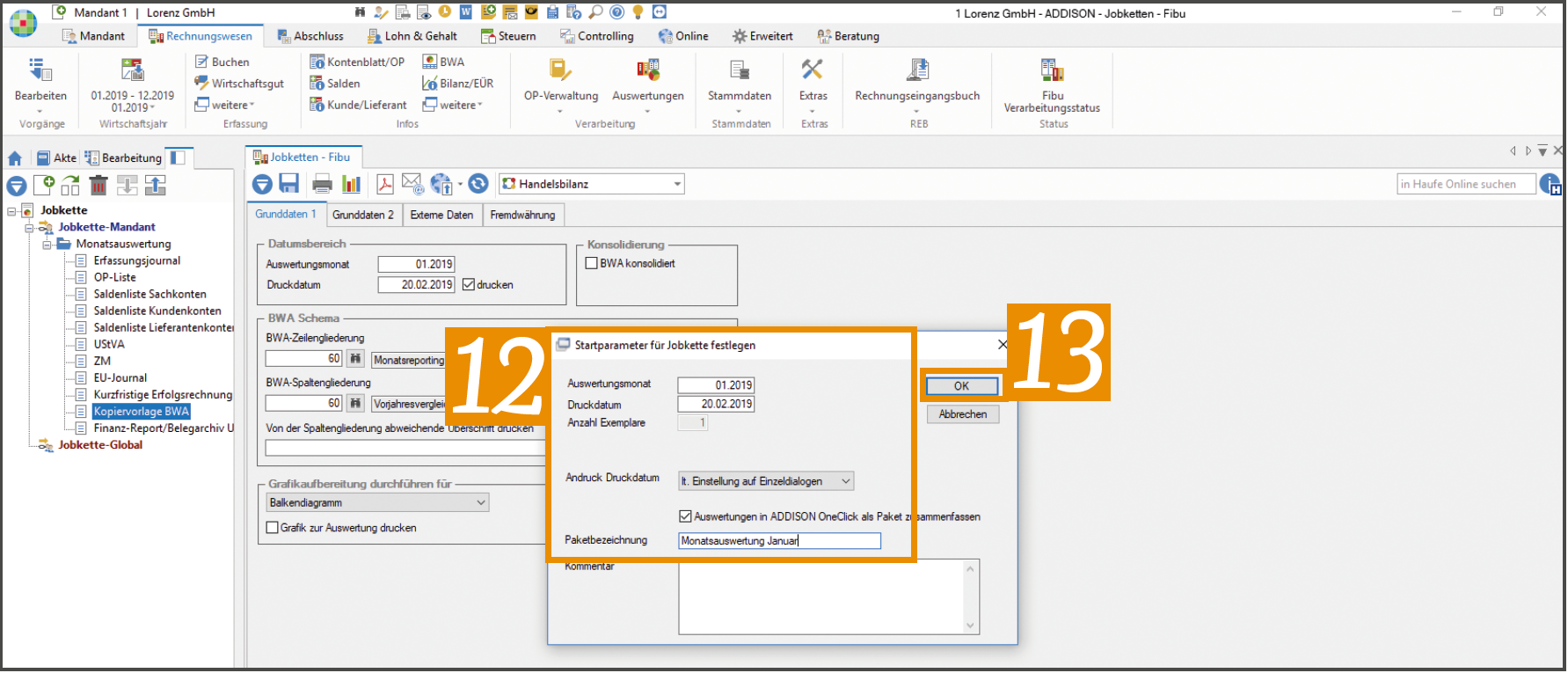Open Kontenblatt/OP in the ribbon
1568x673 pixels.
[358, 62]
